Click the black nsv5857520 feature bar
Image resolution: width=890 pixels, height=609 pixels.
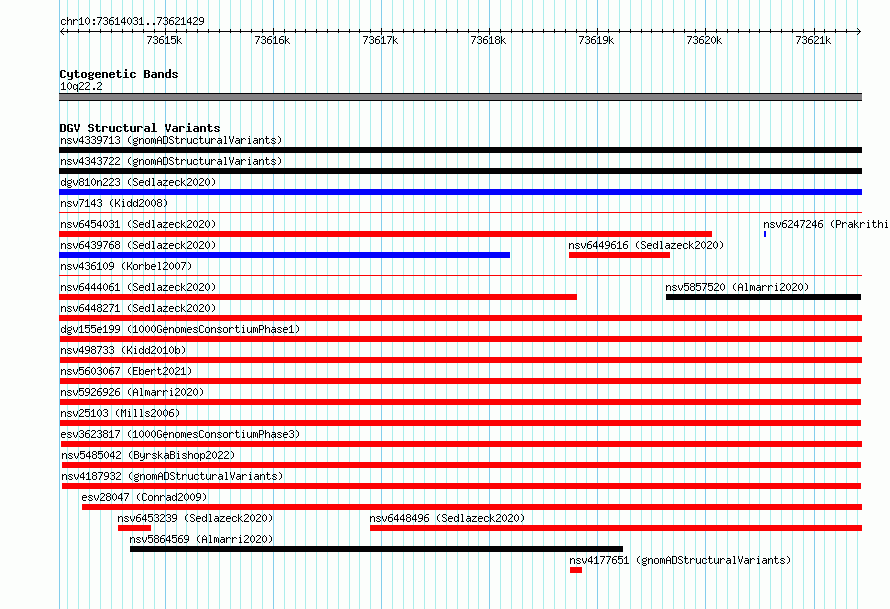pos(763,297)
